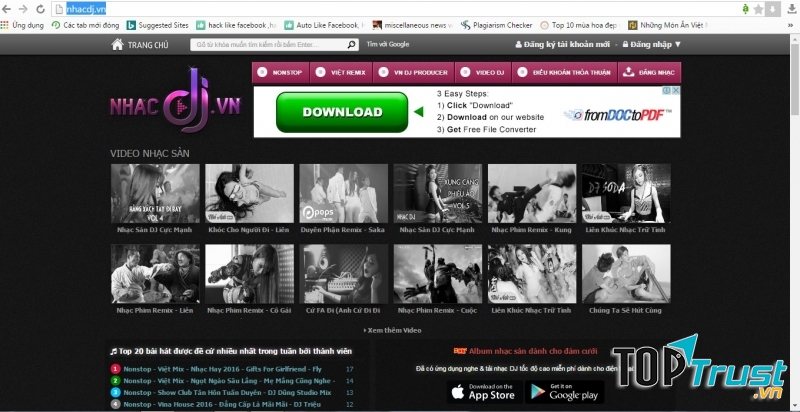Open Những Món Ăn Việt bookmark
Image resolution: width=800 pixels, height=412 pixels.
pyautogui.click(x=668, y=25)
